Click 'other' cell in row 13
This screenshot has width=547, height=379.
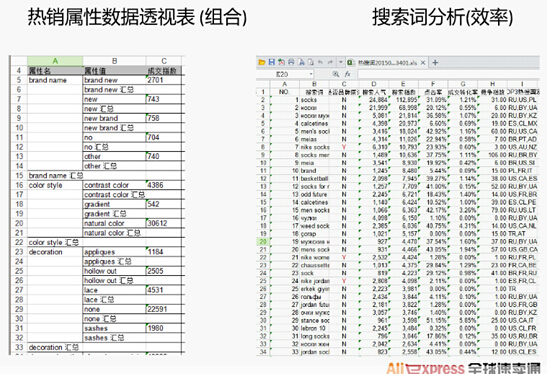[114, 156]
